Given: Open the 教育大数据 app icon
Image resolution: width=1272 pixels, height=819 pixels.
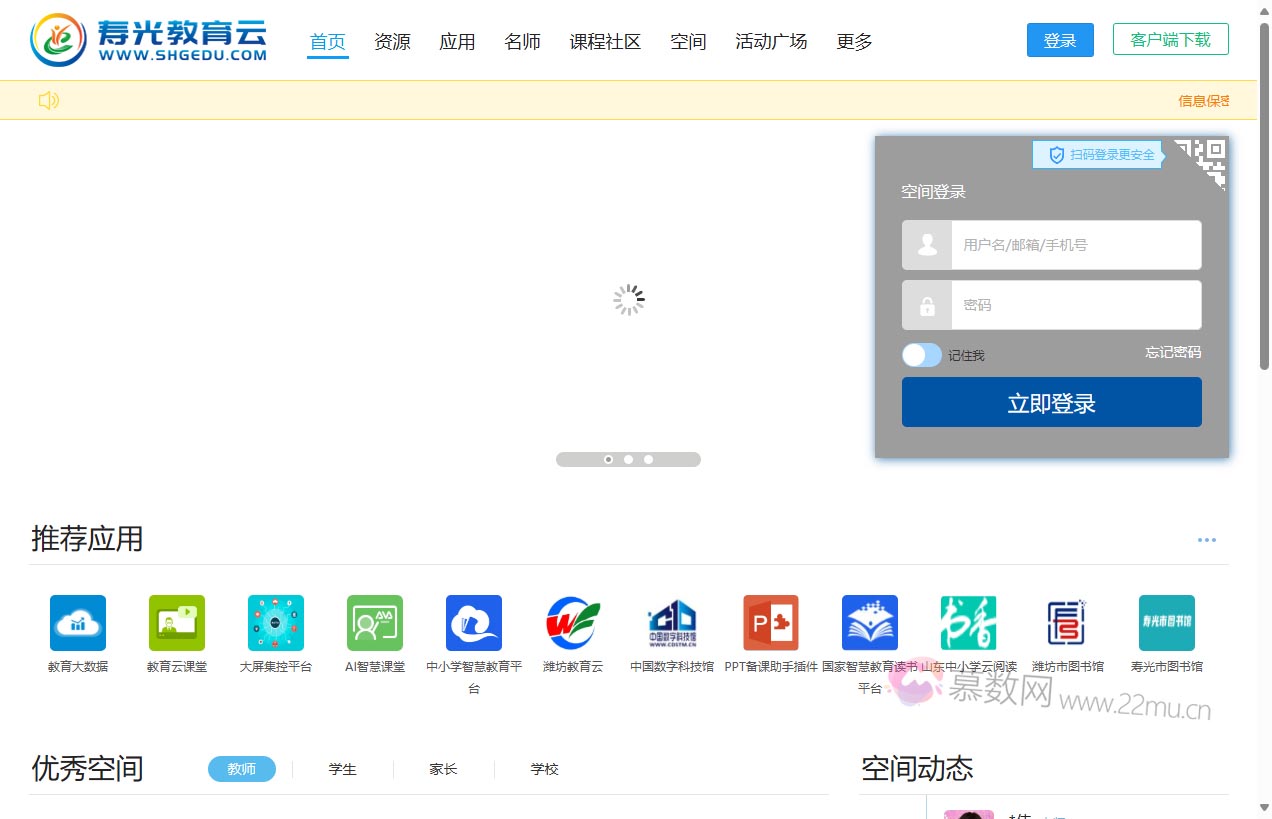Looking at the screenshot, I should click(x=78, y=623).
